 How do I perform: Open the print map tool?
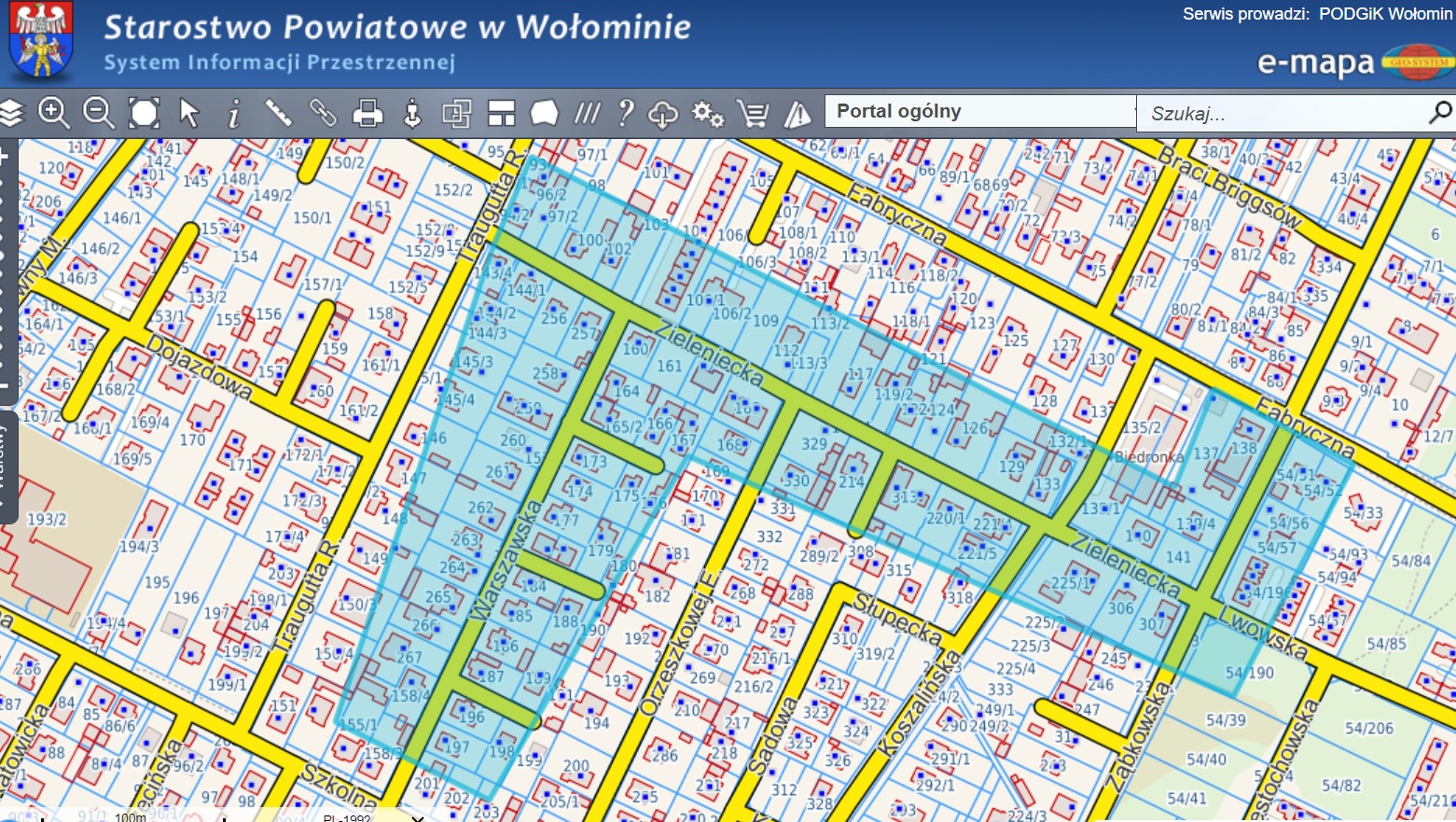[367, 113]
